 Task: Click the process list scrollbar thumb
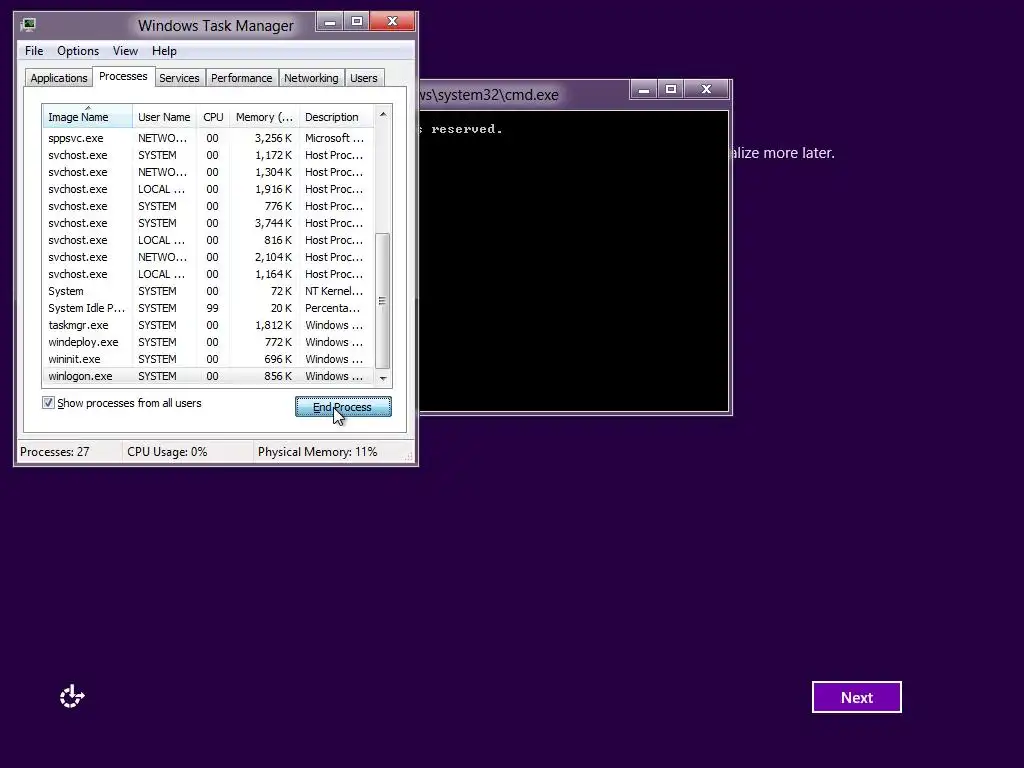[x=383, y=301]
